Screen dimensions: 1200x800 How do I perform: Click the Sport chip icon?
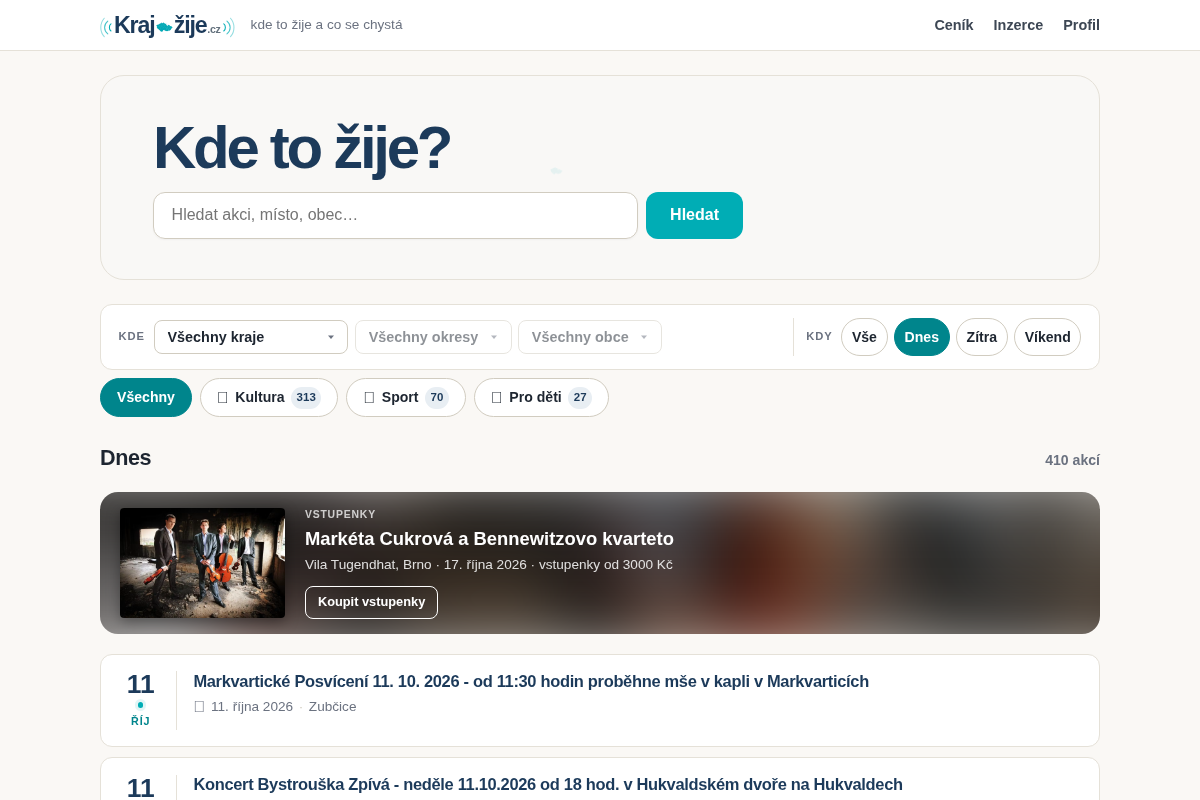tap(369, 397)
